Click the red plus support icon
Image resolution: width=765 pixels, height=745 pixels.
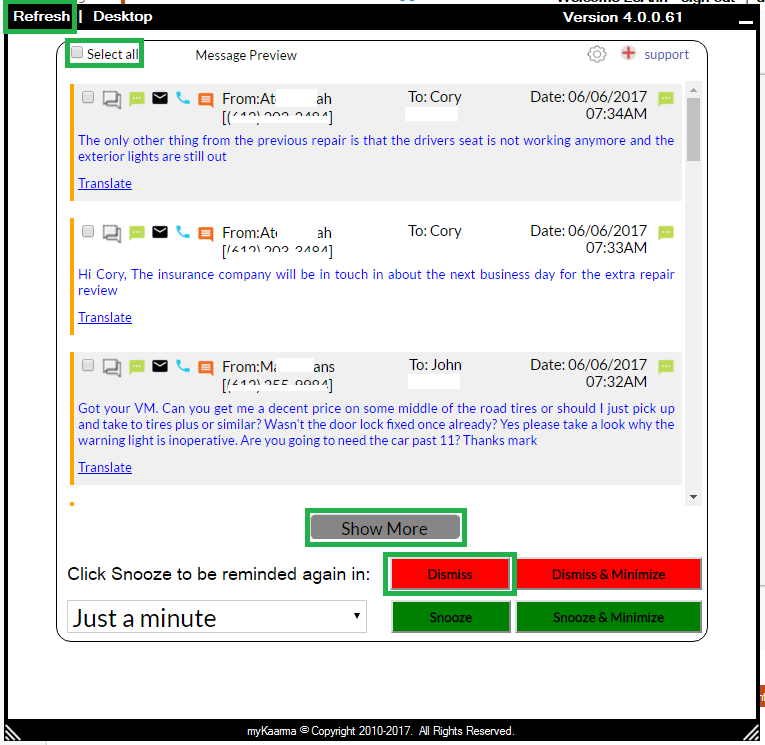pyautogui.click(x=628, y=53)
